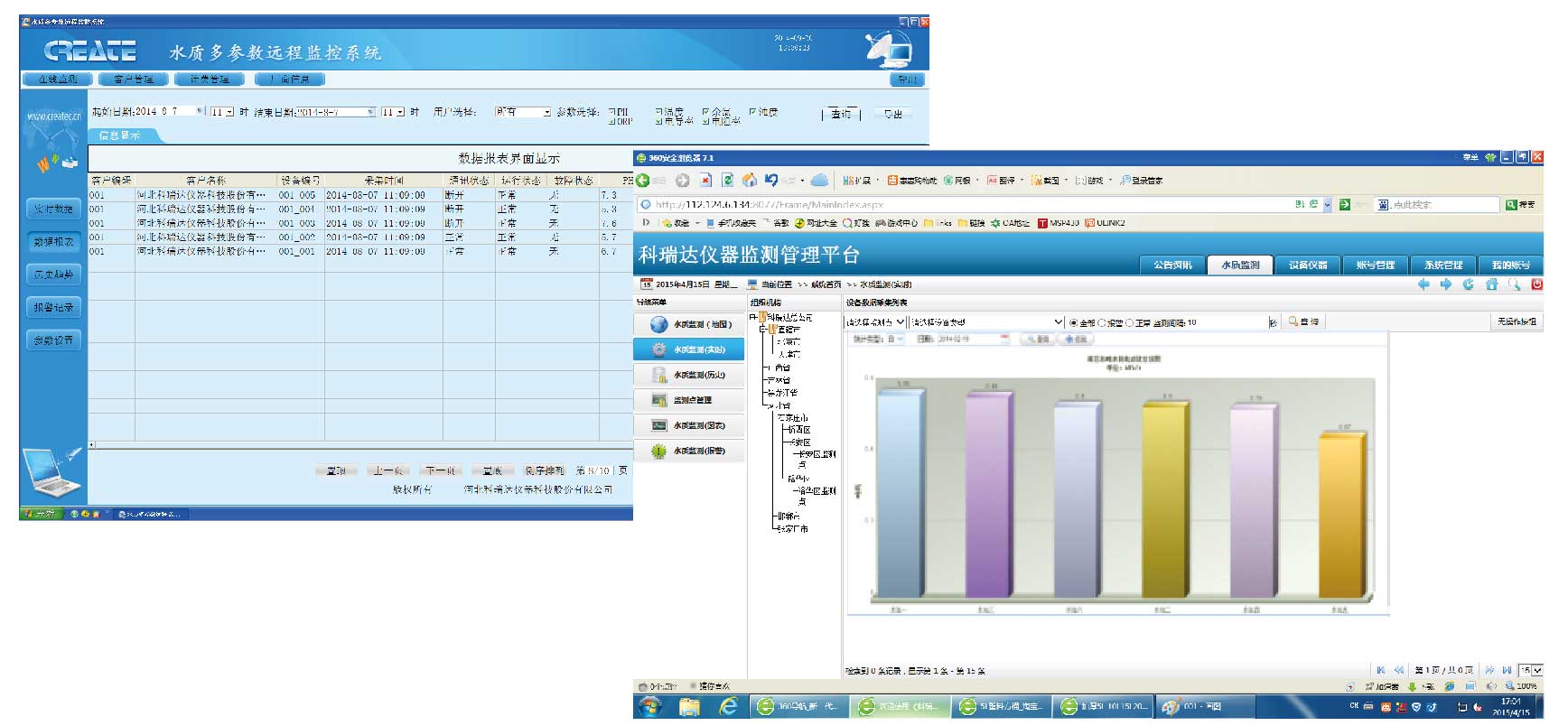The height and width of the screenshot is (726, 1568).
Task: Select the 正常 radio button
Action: [x=1129, y=322]
